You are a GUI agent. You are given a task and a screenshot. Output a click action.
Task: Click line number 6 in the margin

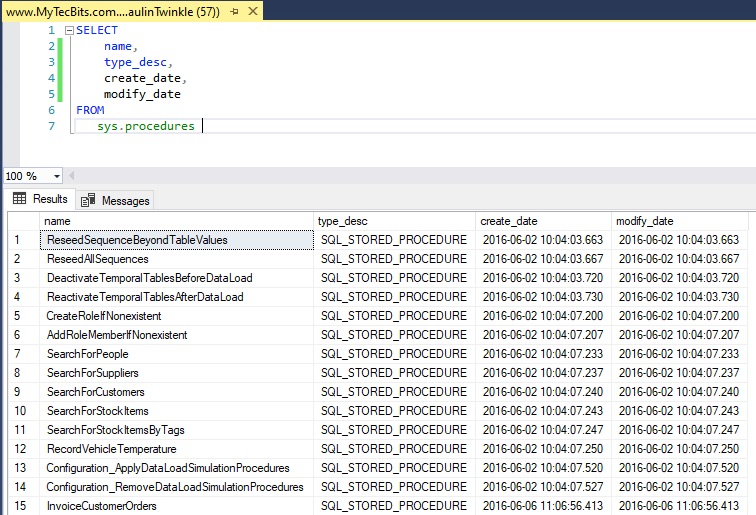(x=52, y=110)
